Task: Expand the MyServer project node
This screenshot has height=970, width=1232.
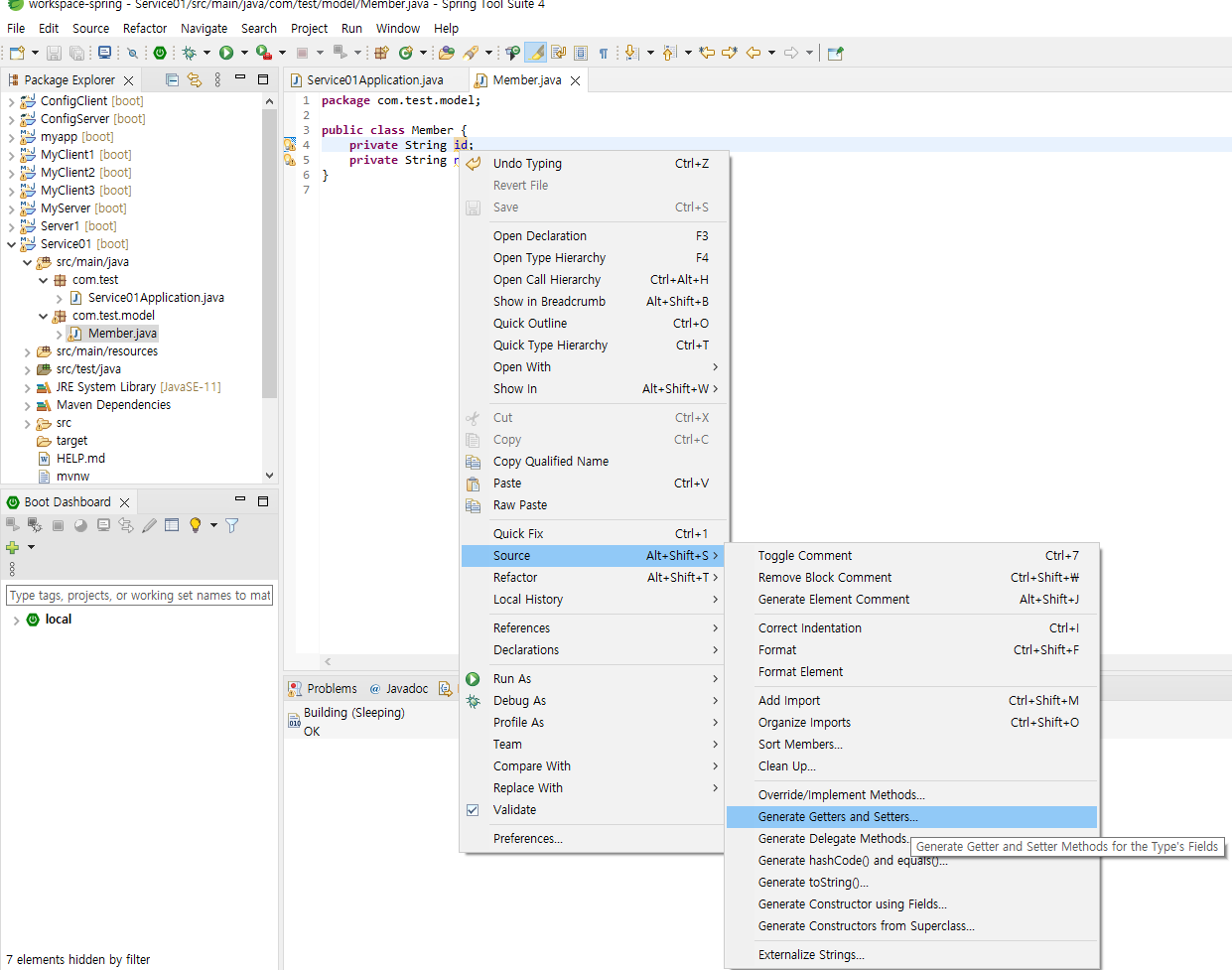Action: pyautogui.click(x=11, y=208)
